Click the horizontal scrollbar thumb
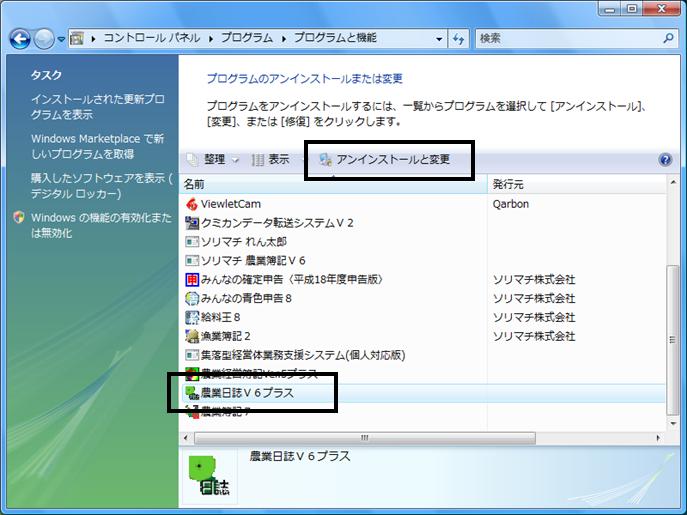 (365, 438)
